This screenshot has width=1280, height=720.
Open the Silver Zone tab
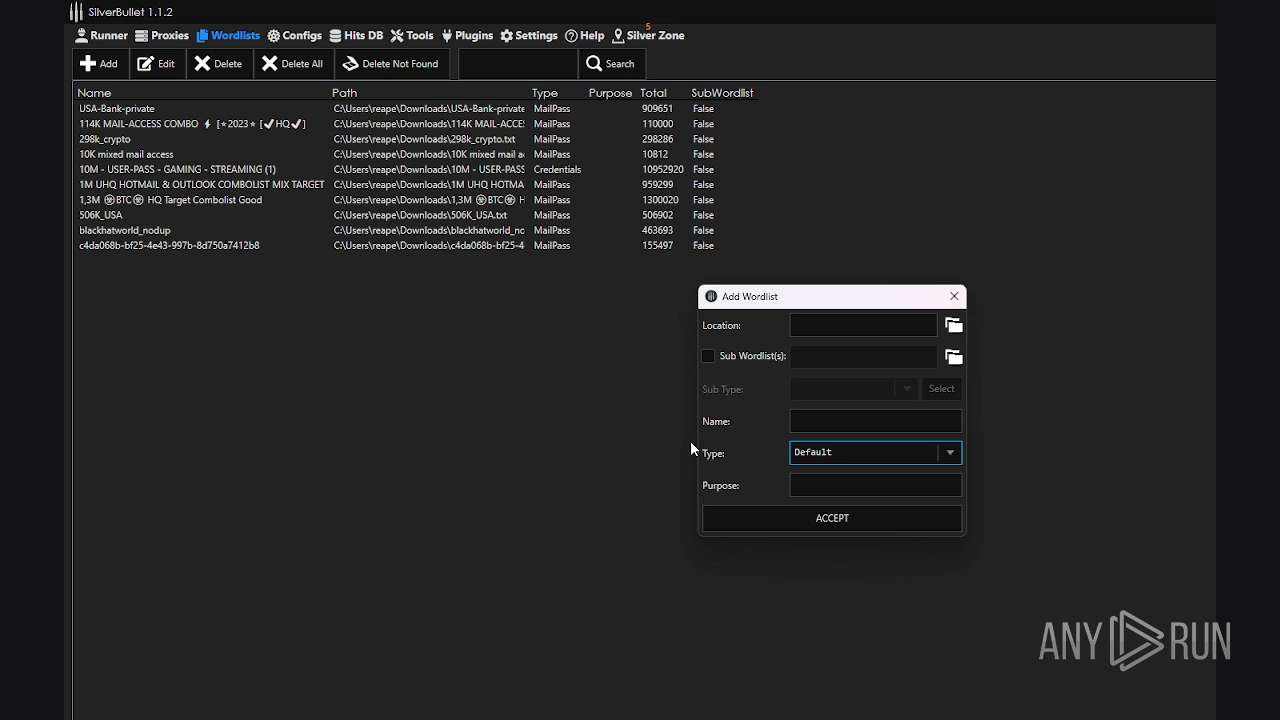tap(648, 35)
